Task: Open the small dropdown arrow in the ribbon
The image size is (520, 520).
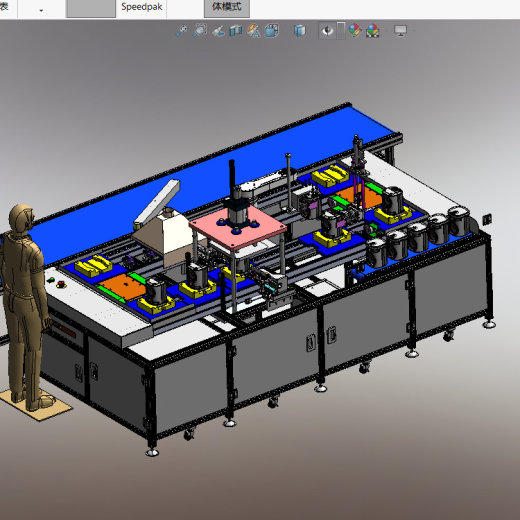Action: pos(41,11)
